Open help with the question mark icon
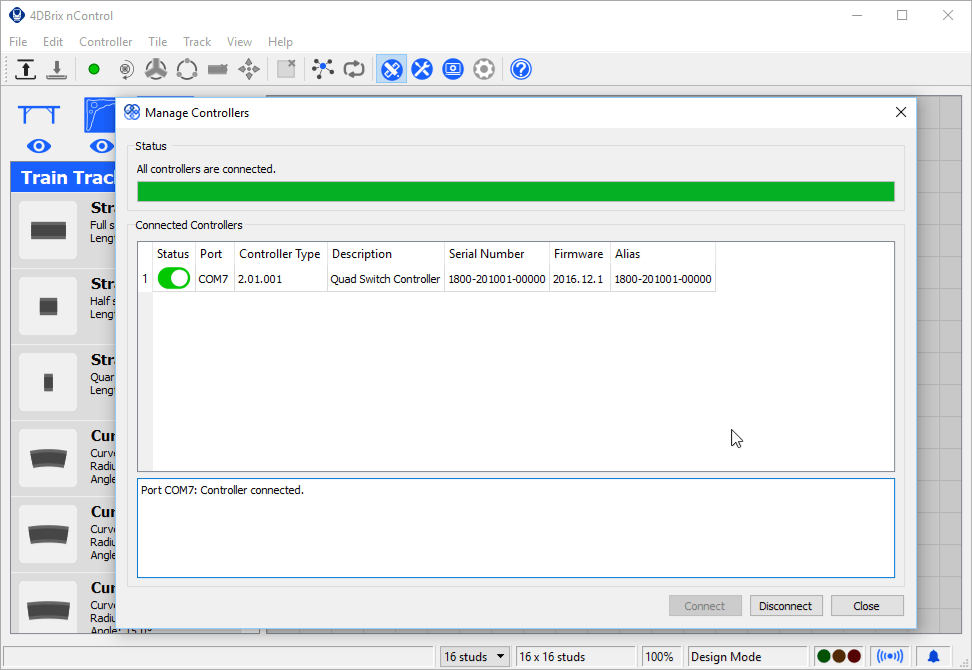 (521, 69)
